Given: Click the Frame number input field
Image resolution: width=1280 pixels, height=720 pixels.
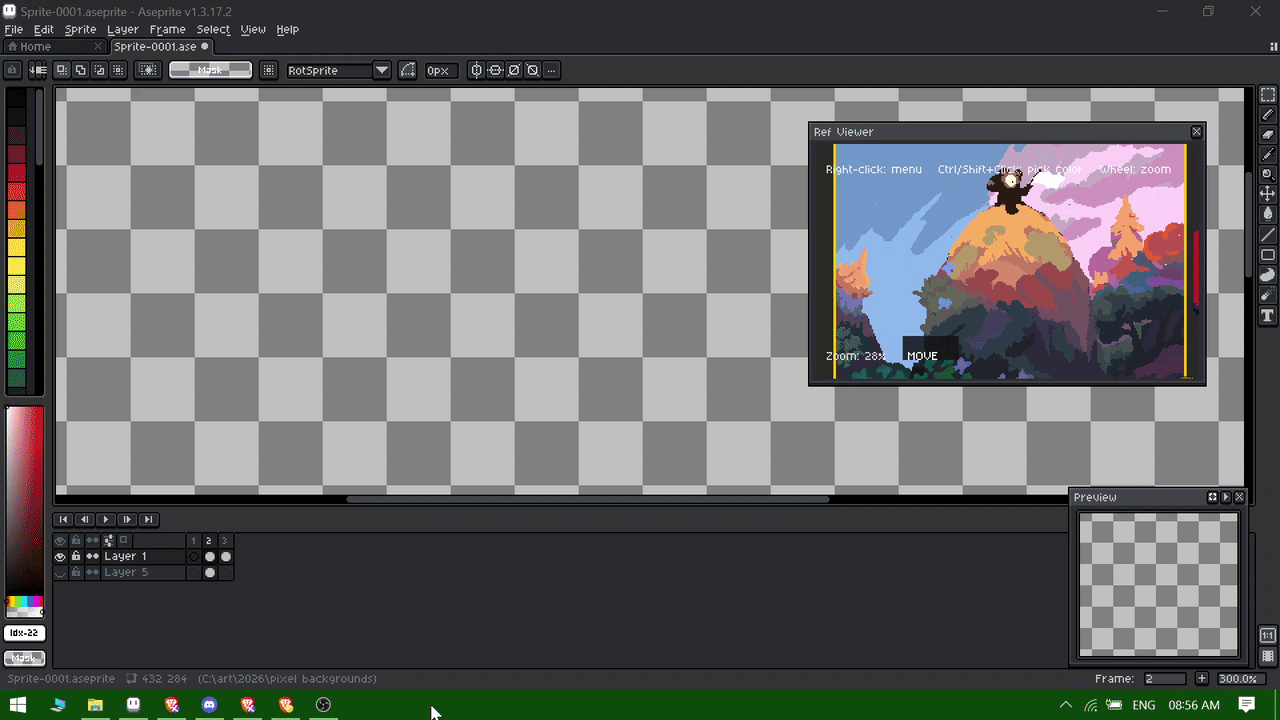Looking at the screenshot, I should [x=1166, y=678].
